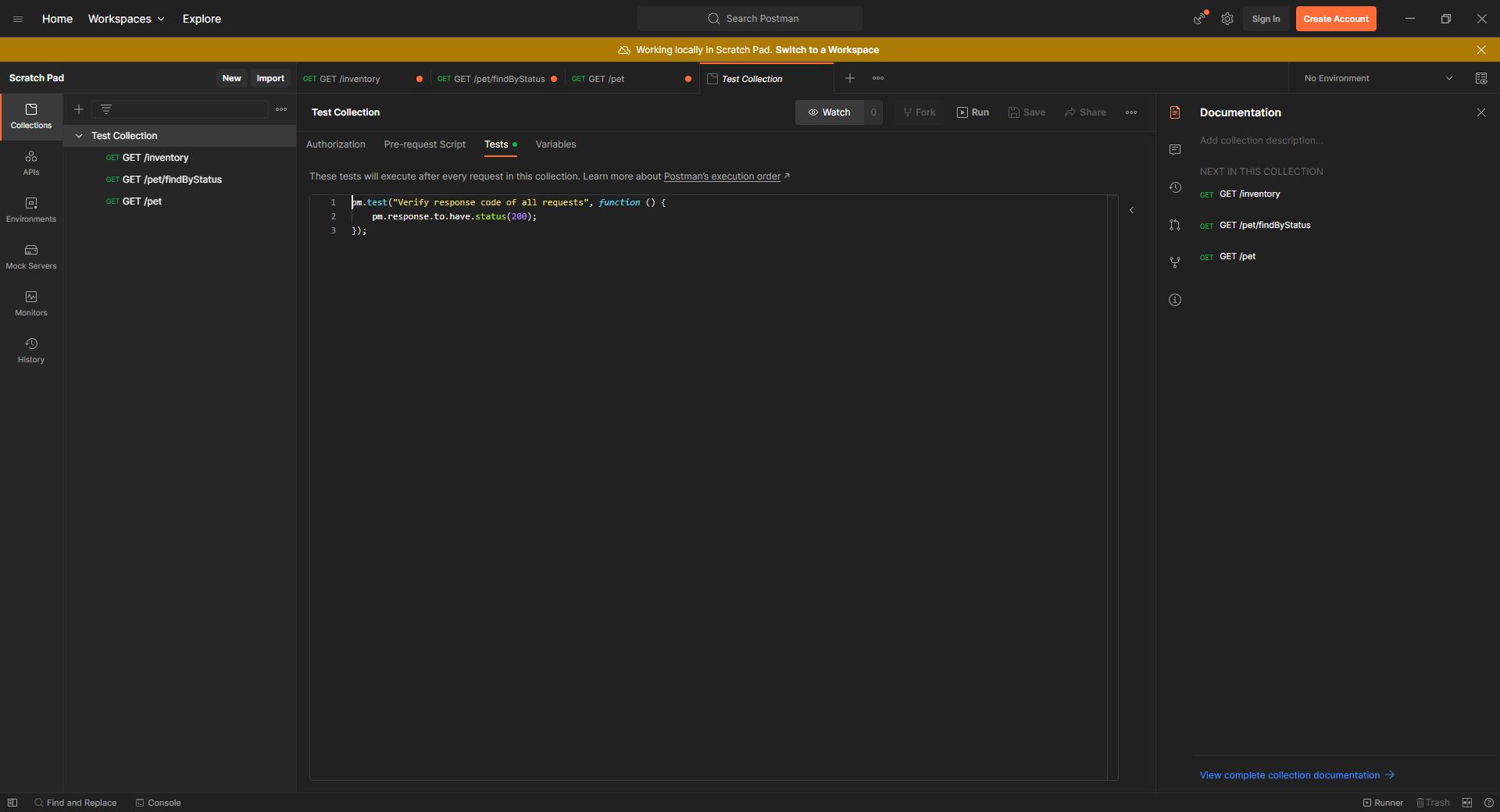This screenshot has height=812, width=1500.
Task: Select the Tests tab
Action: coord(500,144)
